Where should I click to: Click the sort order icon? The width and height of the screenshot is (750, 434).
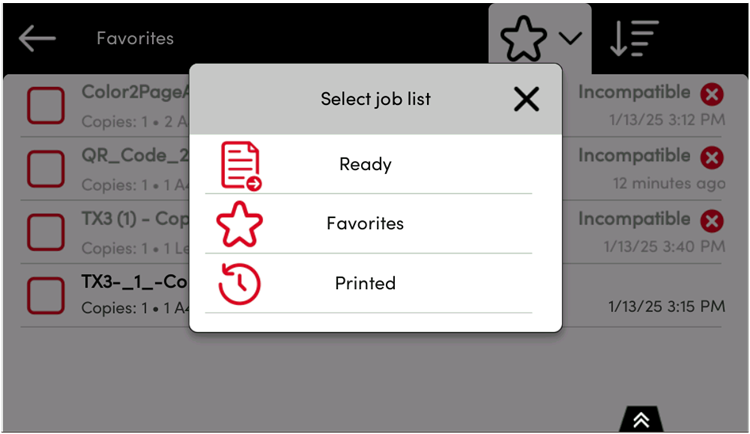(633, 39)
